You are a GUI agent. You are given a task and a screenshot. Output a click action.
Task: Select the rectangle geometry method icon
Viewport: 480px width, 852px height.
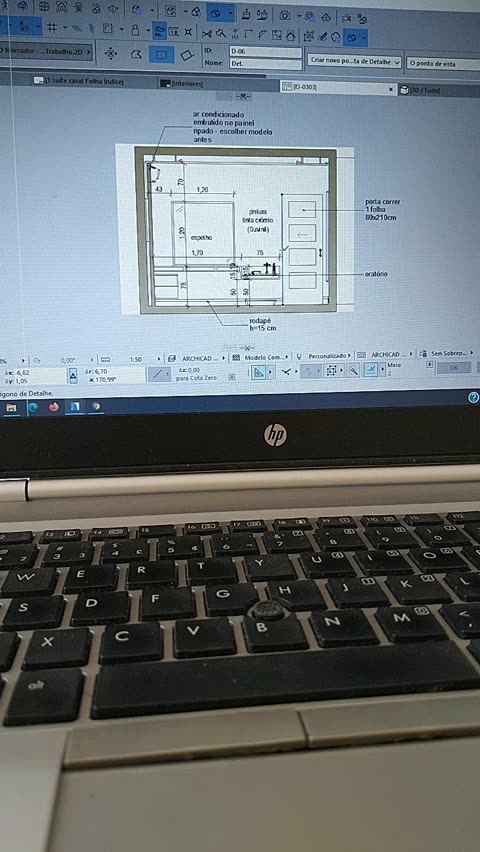[x=161, y=54]
